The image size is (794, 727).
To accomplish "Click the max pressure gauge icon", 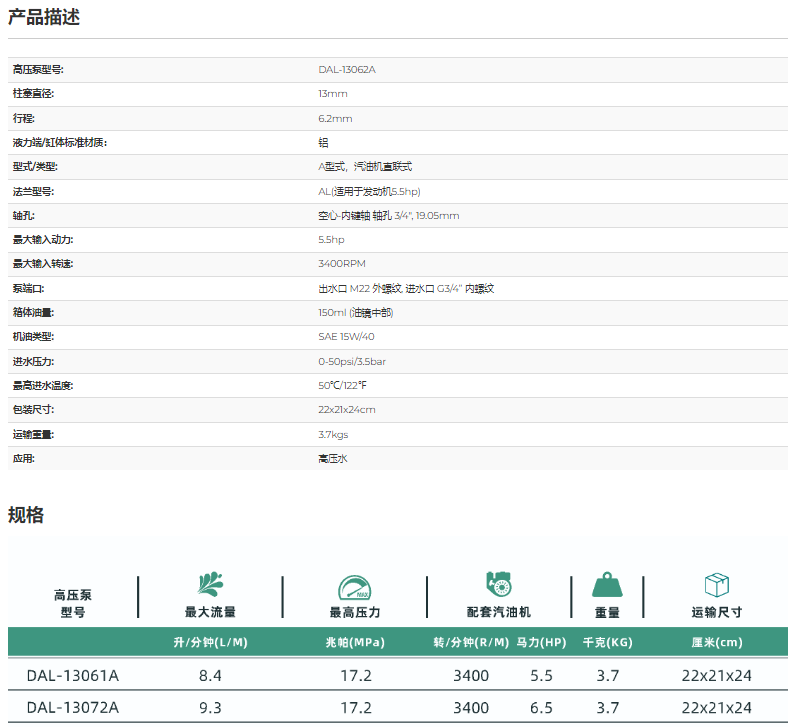I will 354,586.
